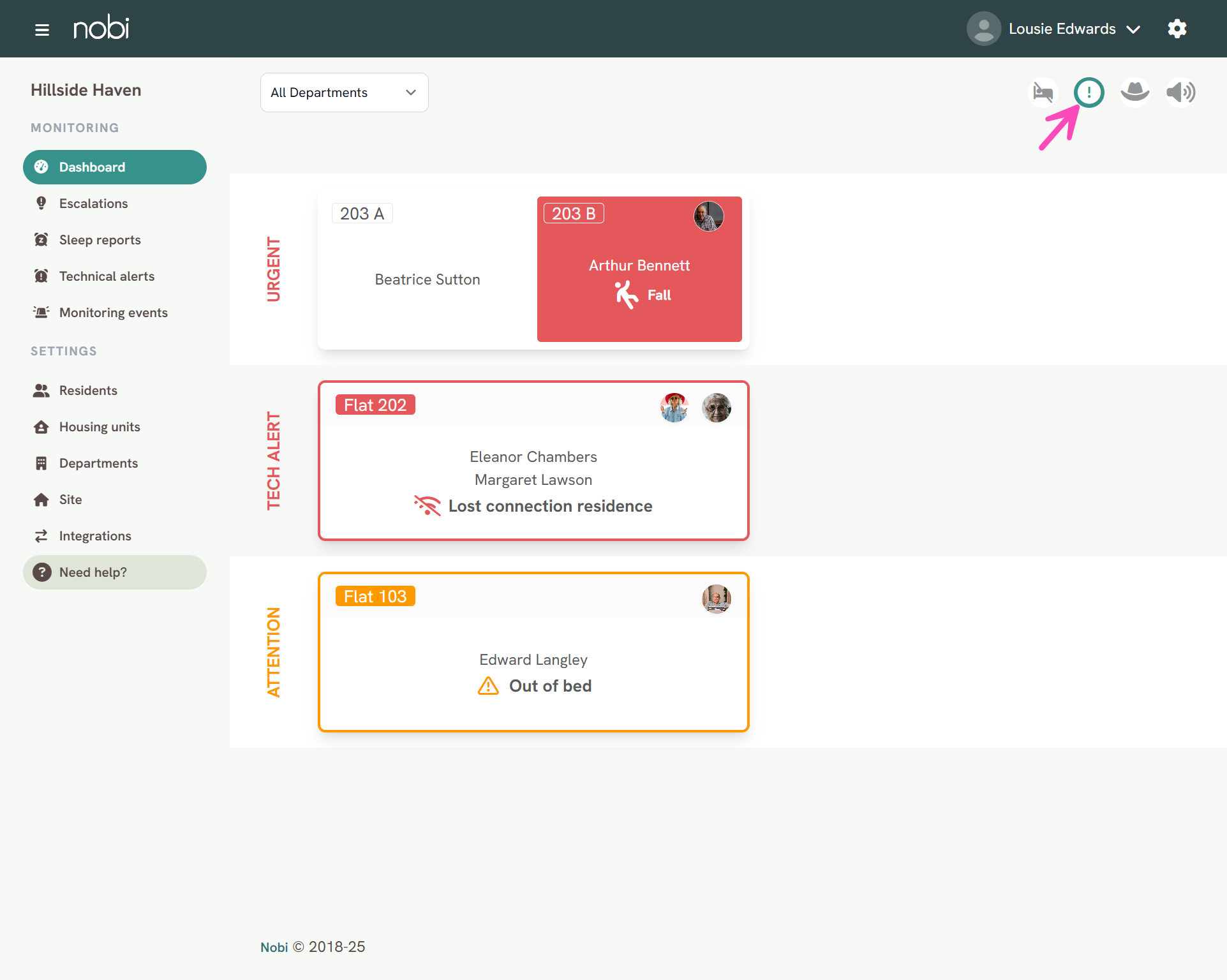Open the Residents settings page
Viewport: 1227px width, 980px height.
point(88,390)
